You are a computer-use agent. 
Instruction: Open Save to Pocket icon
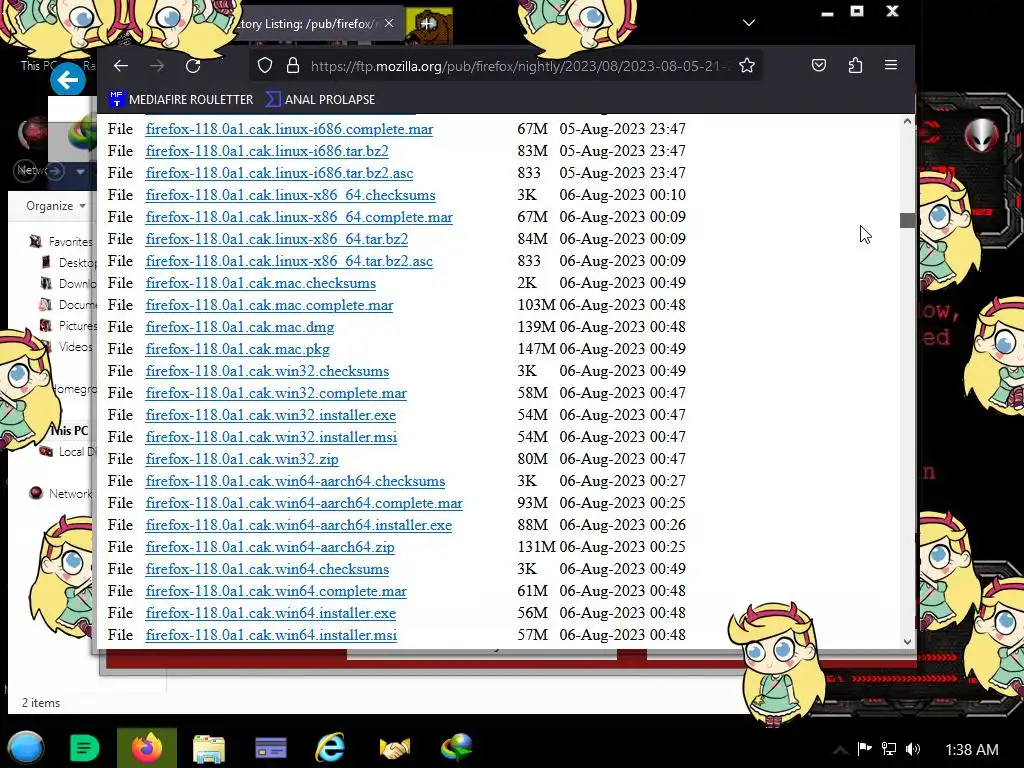[819, 65]
